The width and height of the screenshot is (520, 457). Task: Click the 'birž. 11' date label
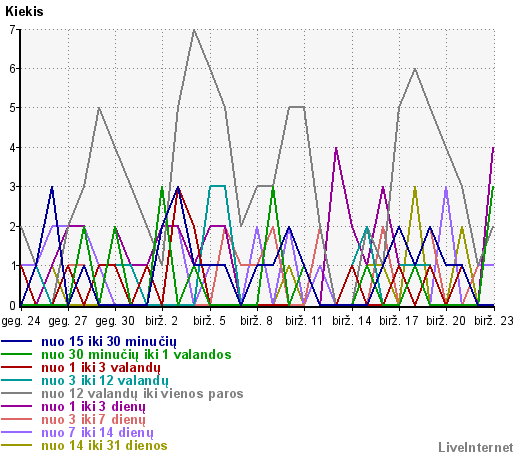[304, 321]
